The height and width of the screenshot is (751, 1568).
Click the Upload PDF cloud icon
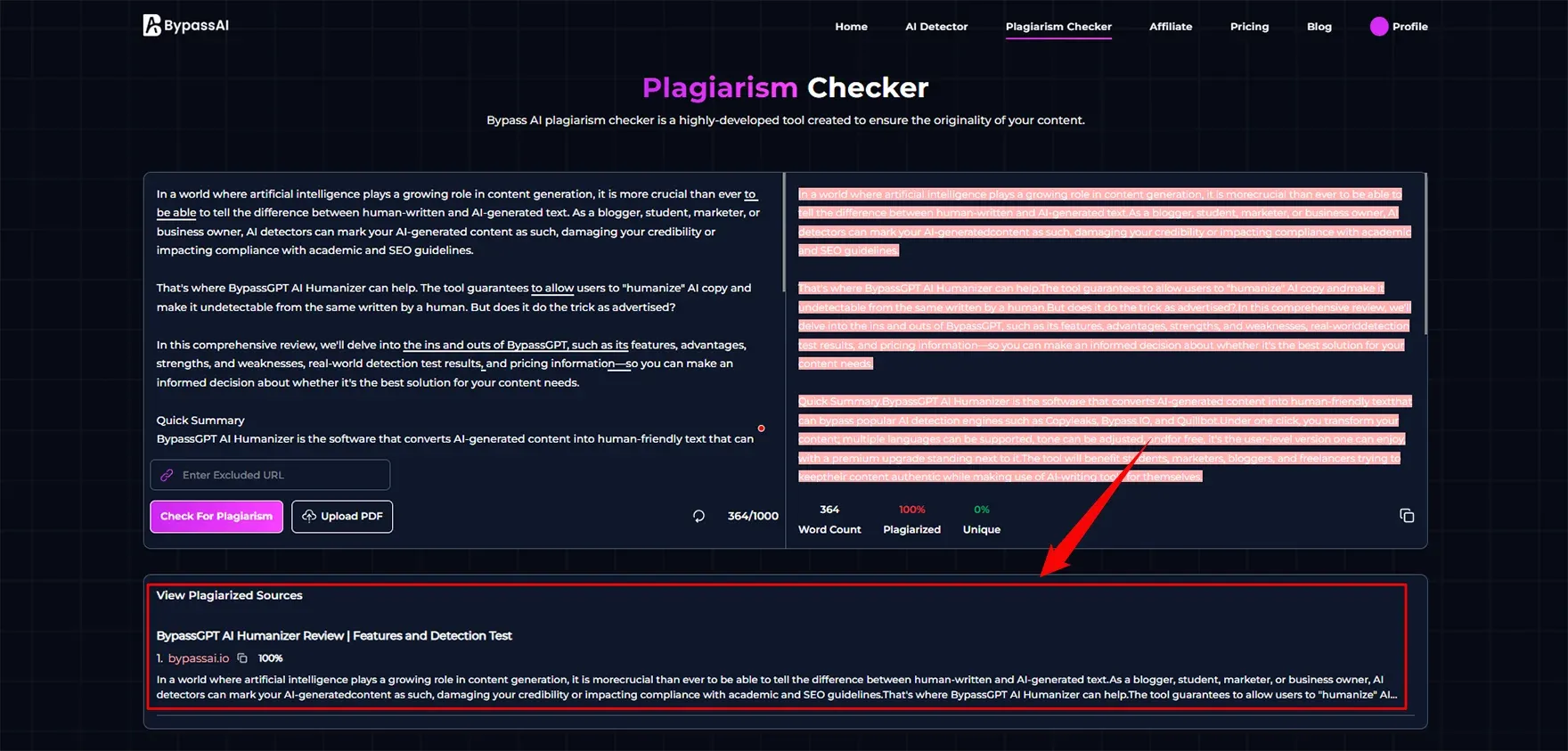309,516
